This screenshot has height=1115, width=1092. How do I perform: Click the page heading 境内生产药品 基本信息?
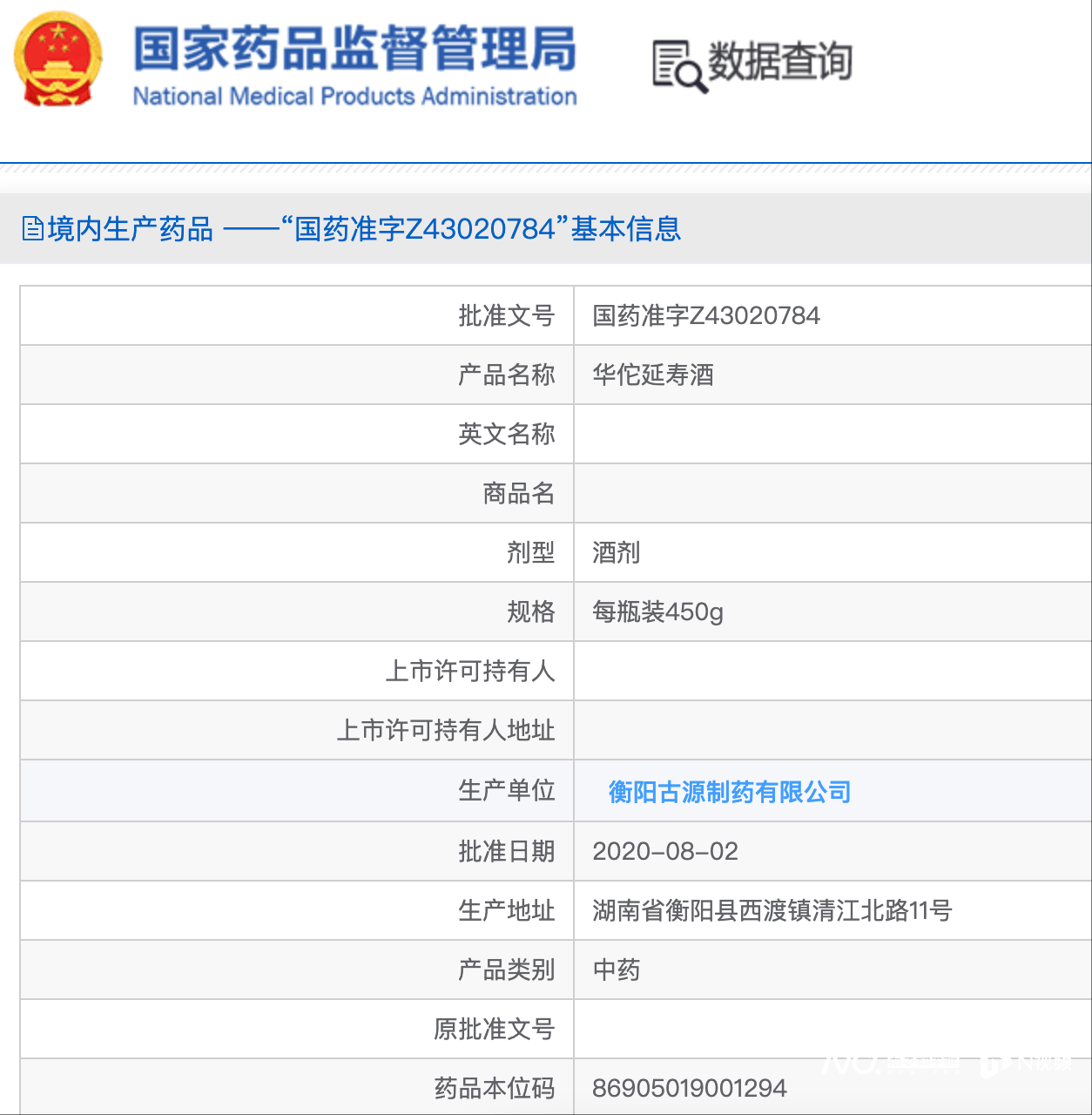point(364,229)
